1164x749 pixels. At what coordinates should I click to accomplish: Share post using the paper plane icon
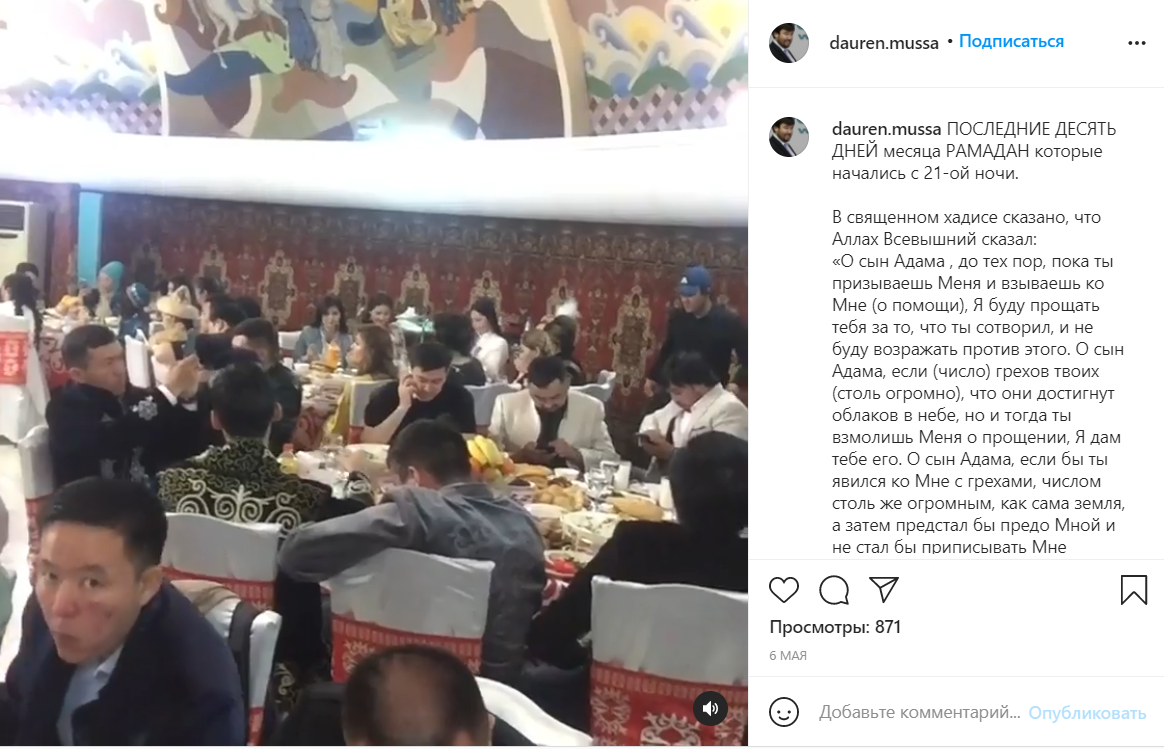(x=883, y=589)
